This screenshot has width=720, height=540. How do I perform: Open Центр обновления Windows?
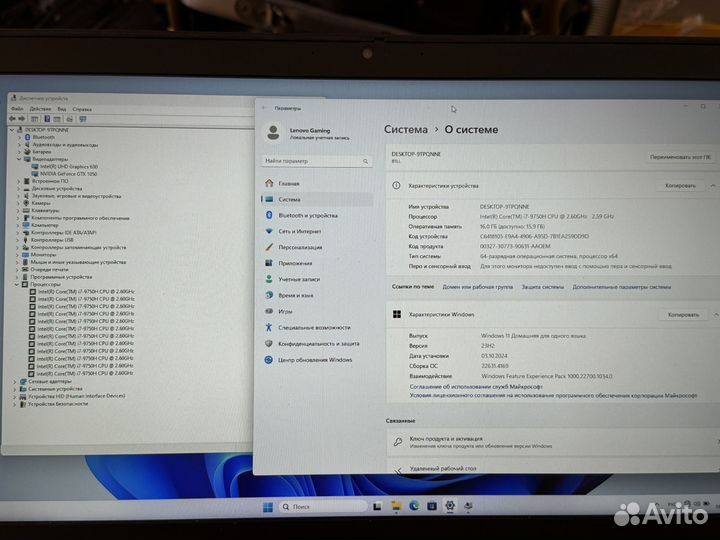317,360
